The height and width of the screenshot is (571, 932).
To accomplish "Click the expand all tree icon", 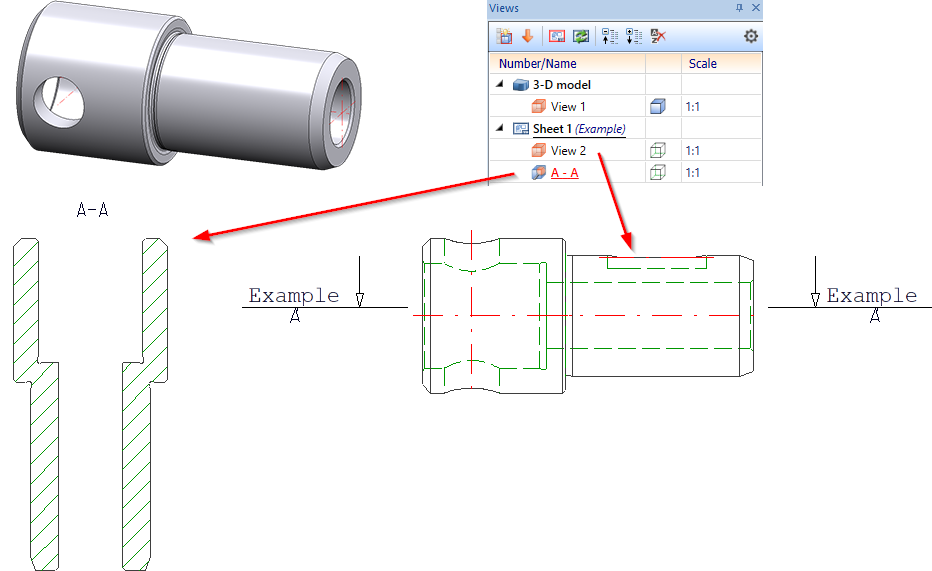I will (x=634, y=36).
